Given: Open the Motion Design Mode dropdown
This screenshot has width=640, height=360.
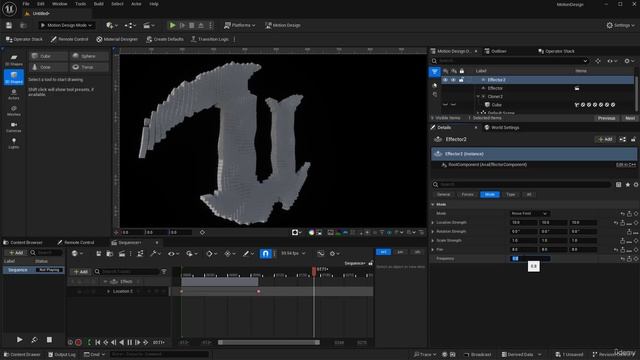Looking at the screenshot, I should click(67, 25).
